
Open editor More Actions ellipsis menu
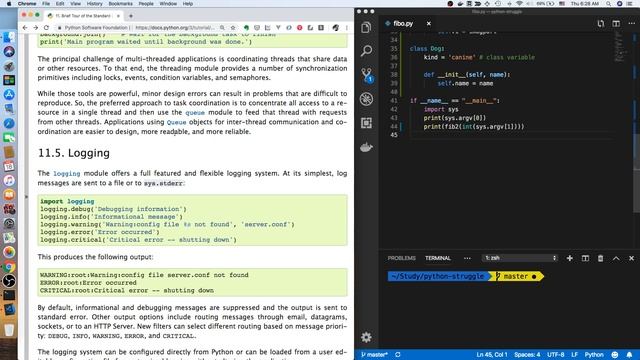click(x=631, y=24)
